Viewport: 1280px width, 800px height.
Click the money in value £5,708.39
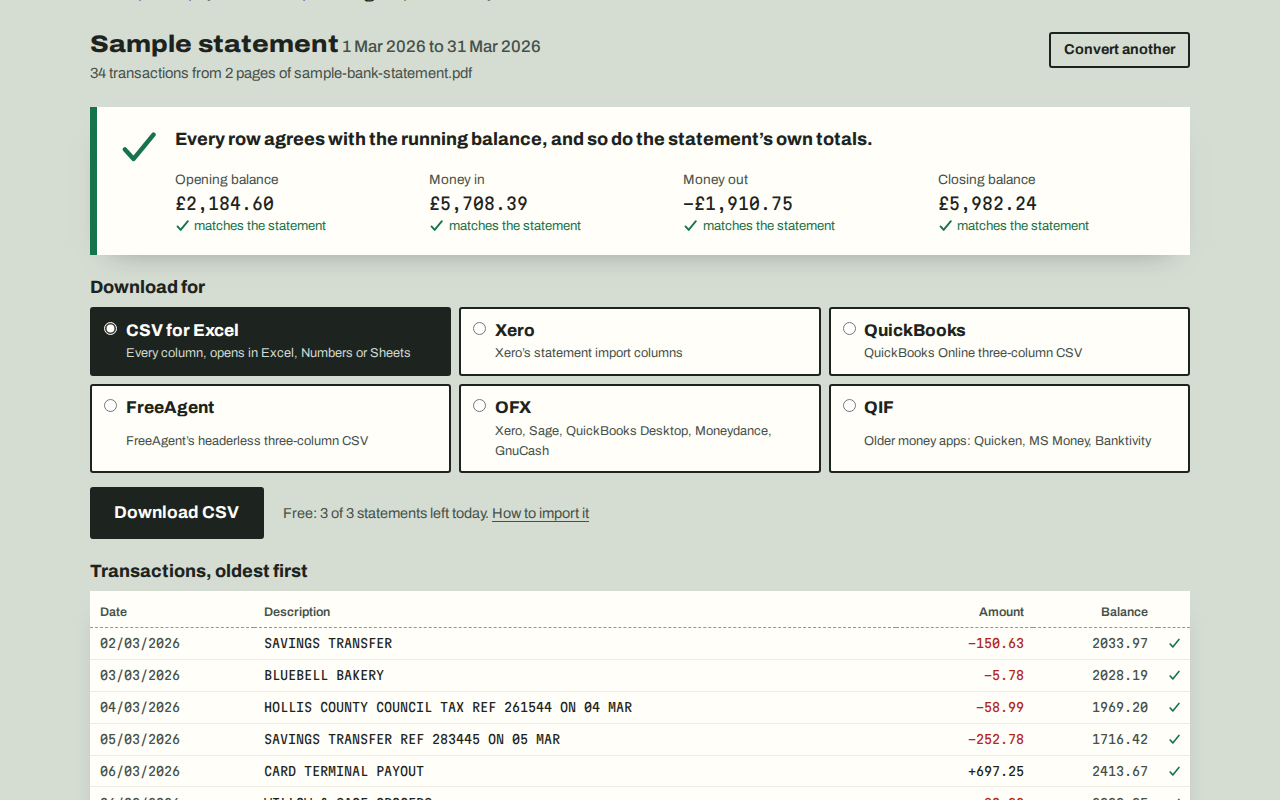(479, 204)
